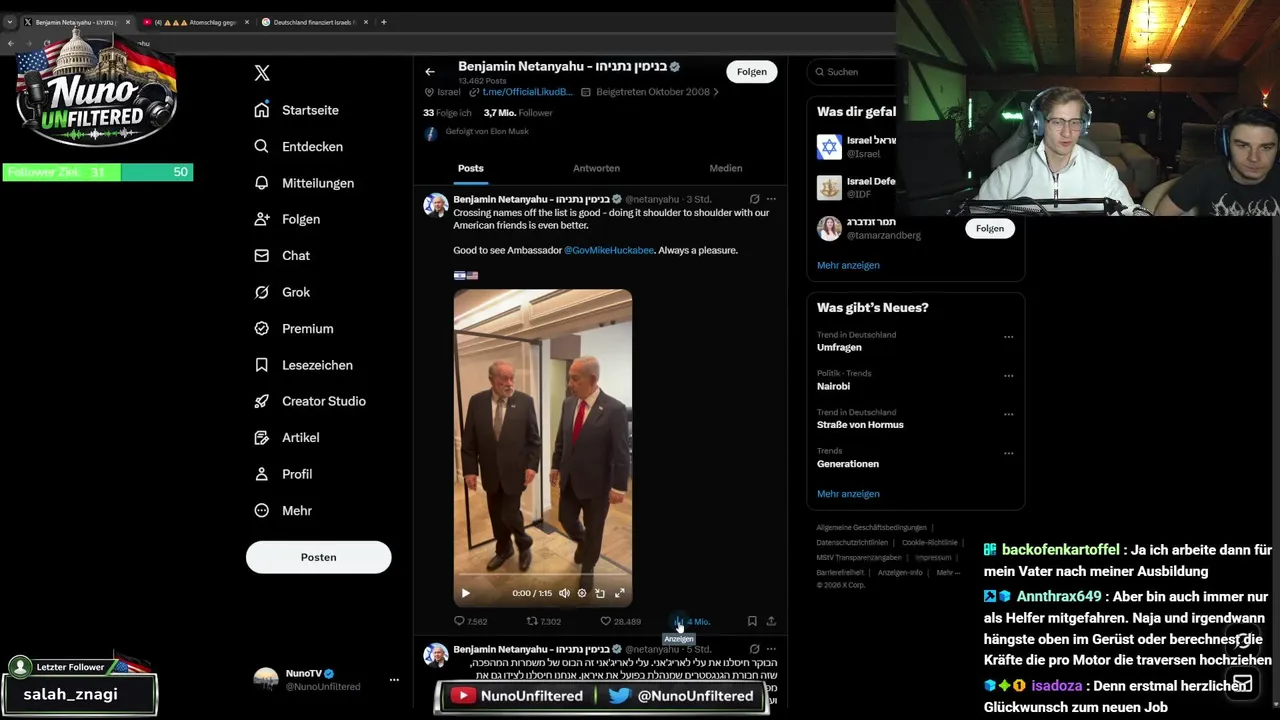This screenshot has width=1280, height=720.
Task: Open the X logo home icon
Action: coord(262,73)
